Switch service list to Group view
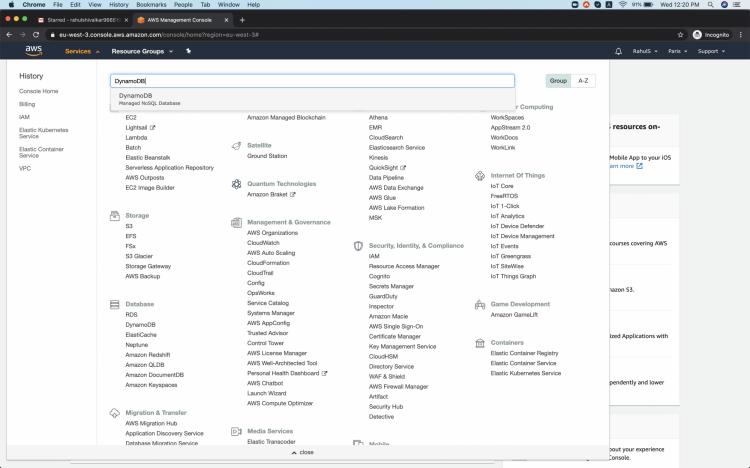This screenshot has height=468, width=750. 558,81
